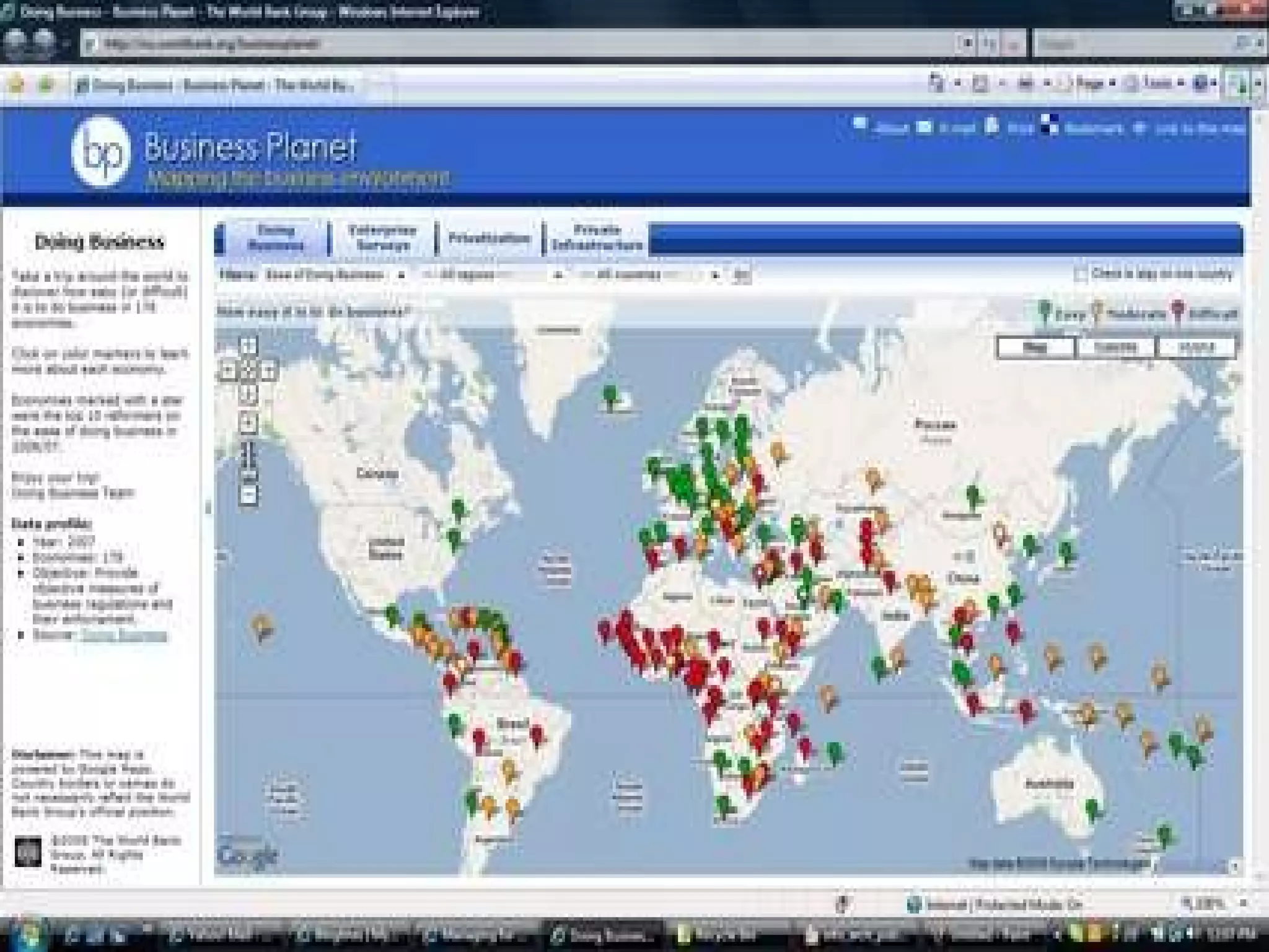1269x952 pixels.
Task: Open the Doing Business source link
Action: 124,635
